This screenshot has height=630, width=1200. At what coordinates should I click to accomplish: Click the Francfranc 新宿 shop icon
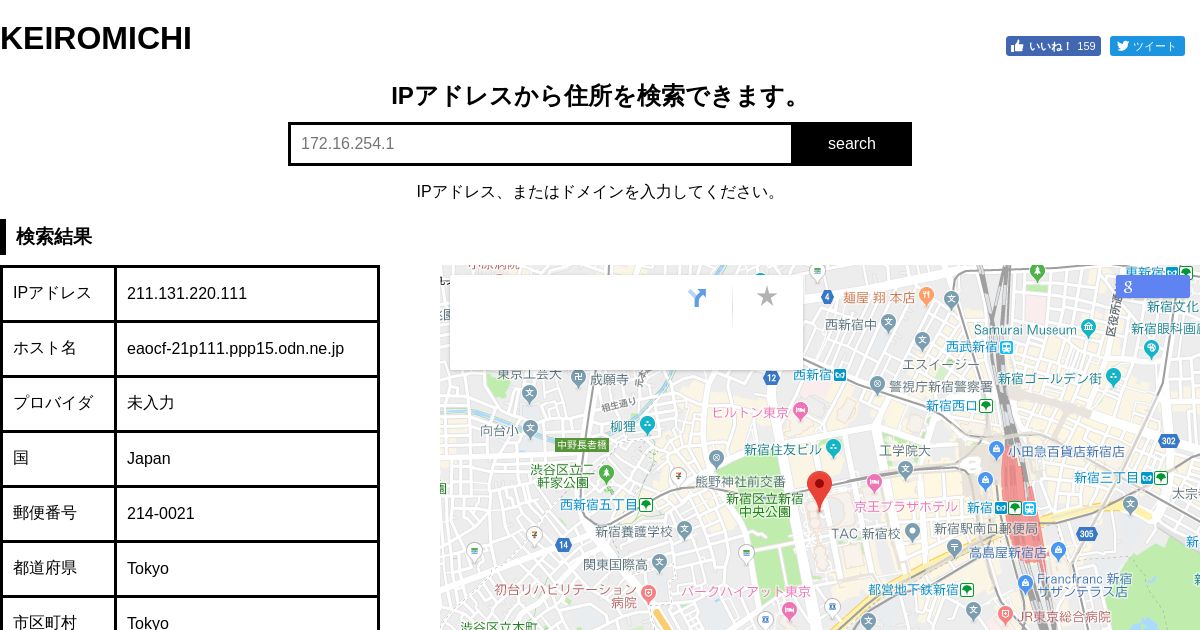(x=1025, y=583)
